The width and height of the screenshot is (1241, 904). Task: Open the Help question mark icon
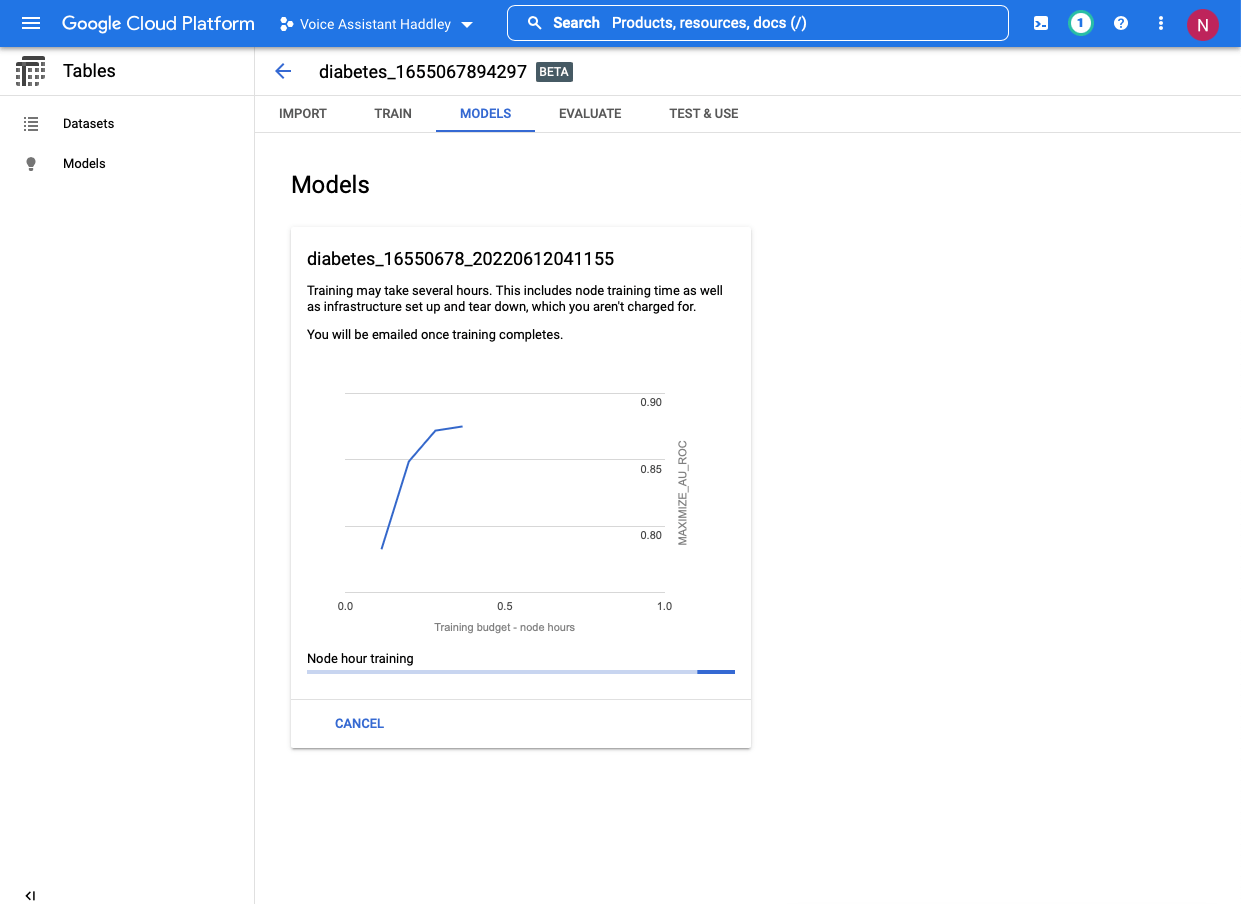point(1121,23)
